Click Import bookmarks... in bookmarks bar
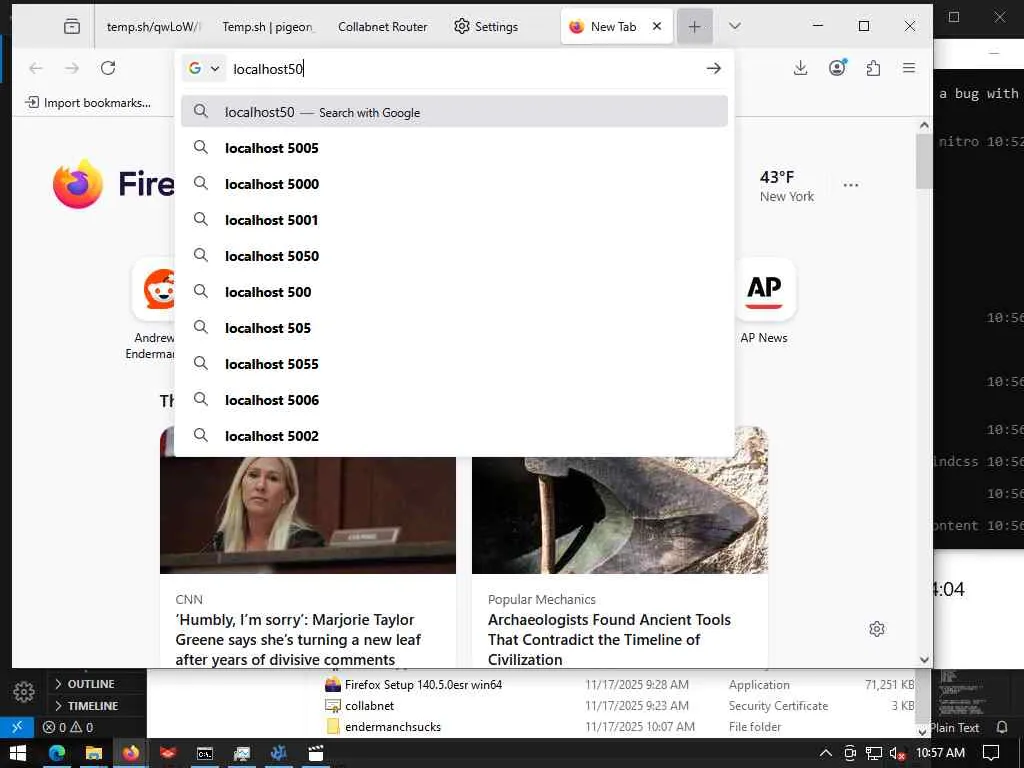1024x768 pixels. click(88, 103)
